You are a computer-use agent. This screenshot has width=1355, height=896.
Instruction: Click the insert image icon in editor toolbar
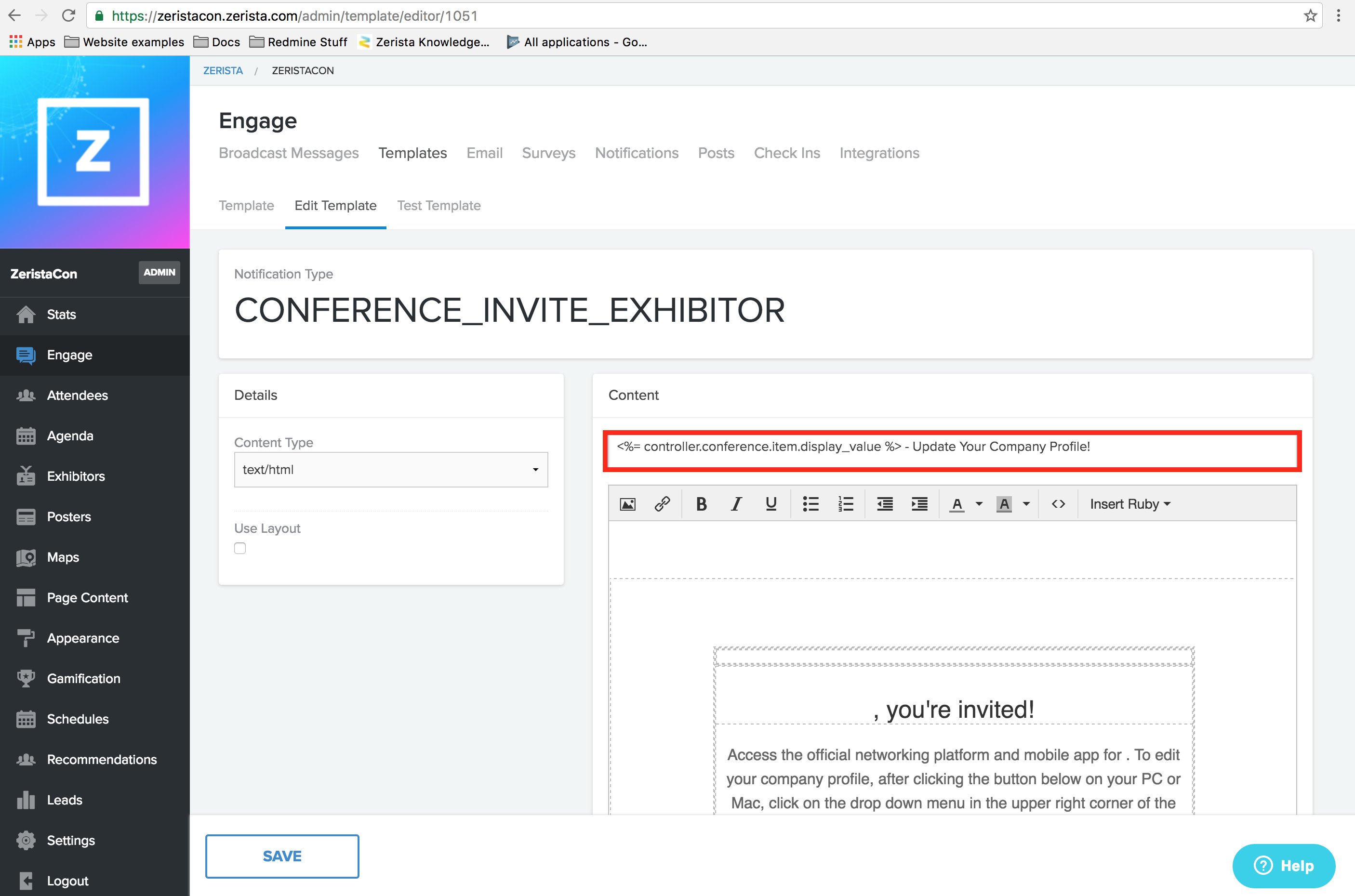[x=627, y=504]
